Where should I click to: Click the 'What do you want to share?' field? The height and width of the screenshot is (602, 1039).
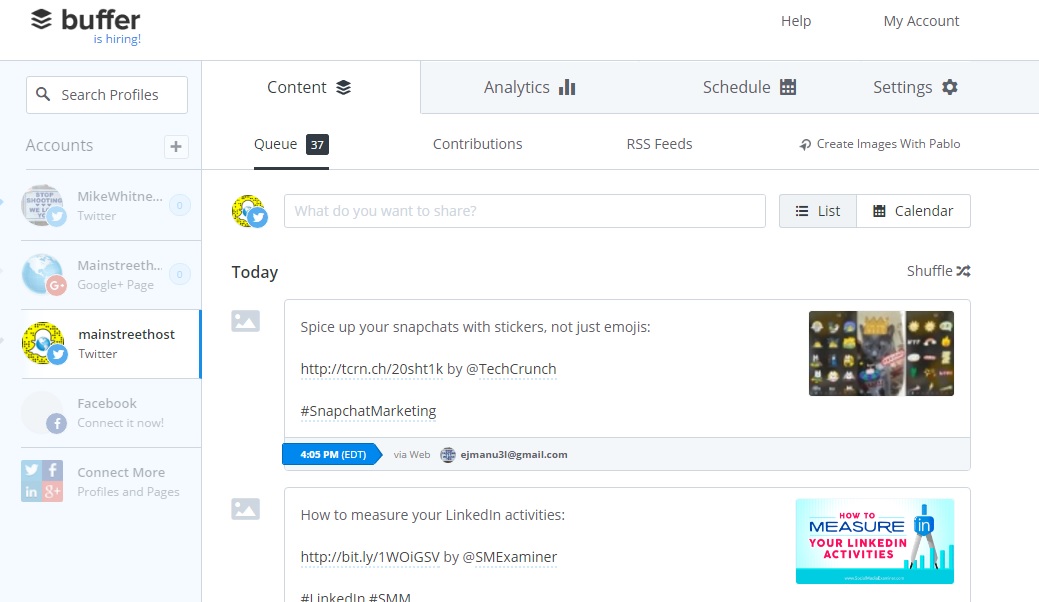click(524, 211)
